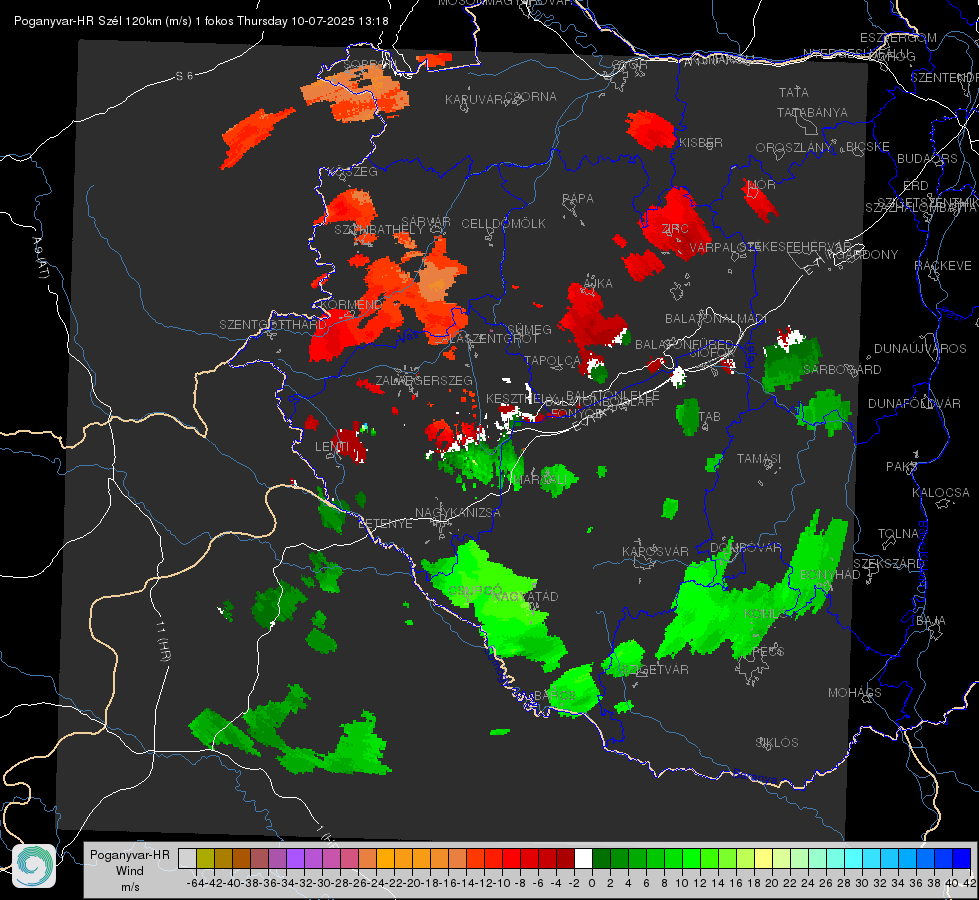Click the OROSZLANY label
Image resolution: width=979 pixels, height=900 pixels.
(x=794, y=147)
